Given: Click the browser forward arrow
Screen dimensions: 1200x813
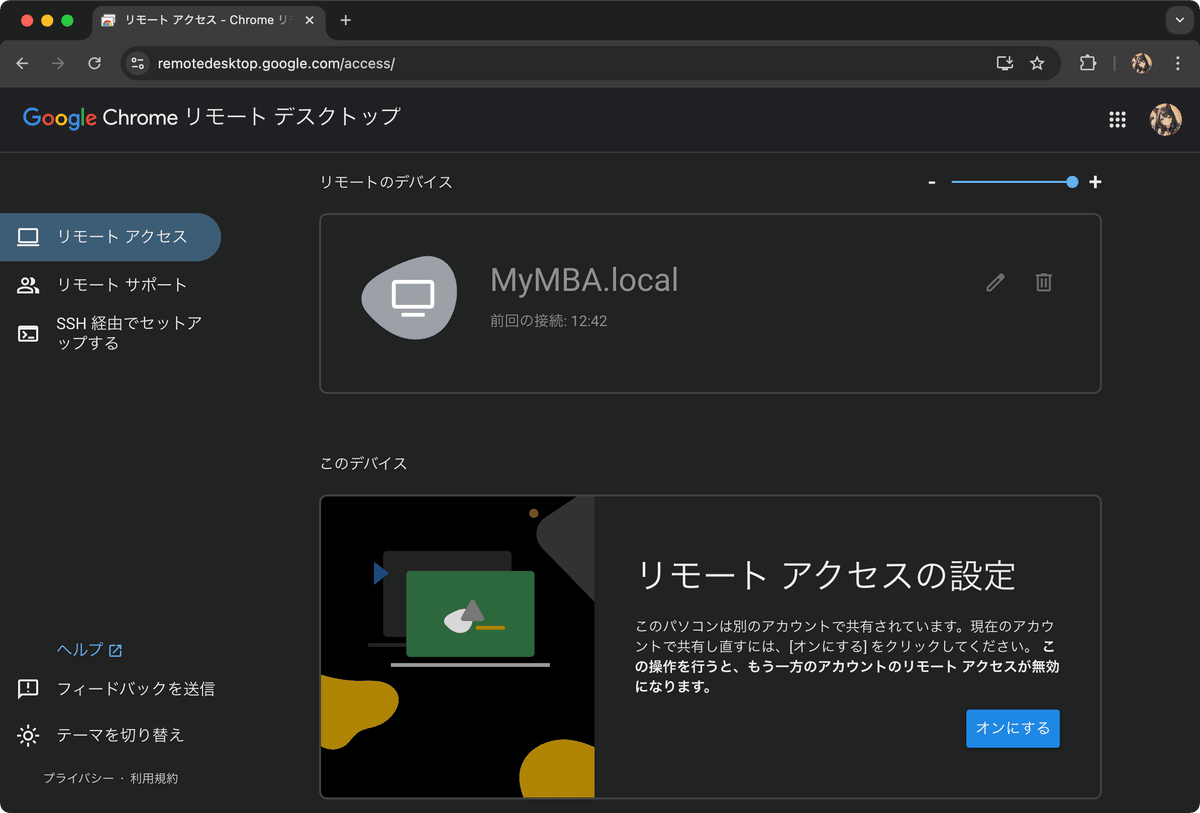Looking at the screenshot, I should coord(58,63).
